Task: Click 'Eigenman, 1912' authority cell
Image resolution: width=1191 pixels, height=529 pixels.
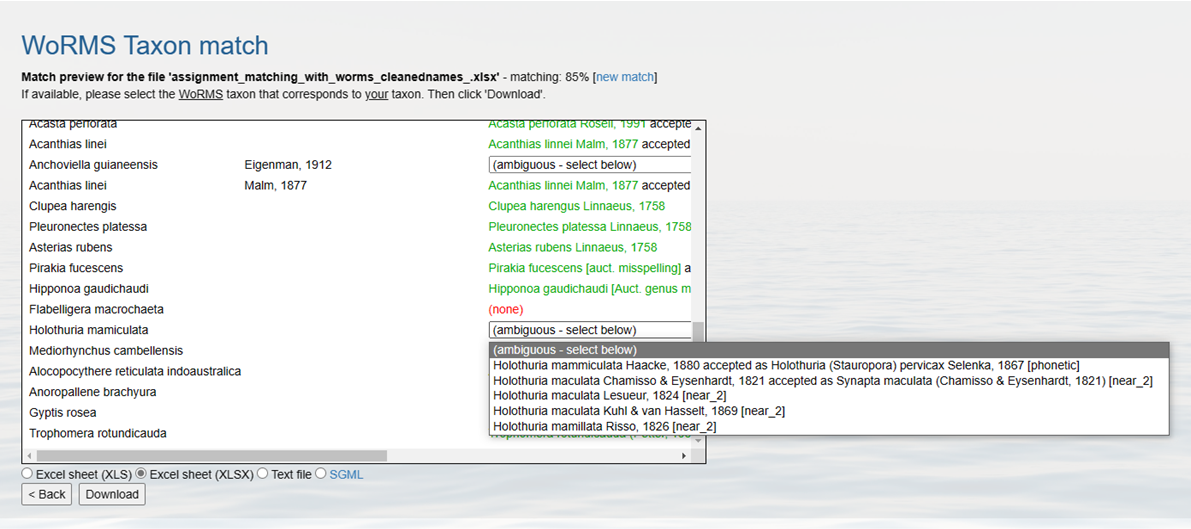Action: coord(288,164)
